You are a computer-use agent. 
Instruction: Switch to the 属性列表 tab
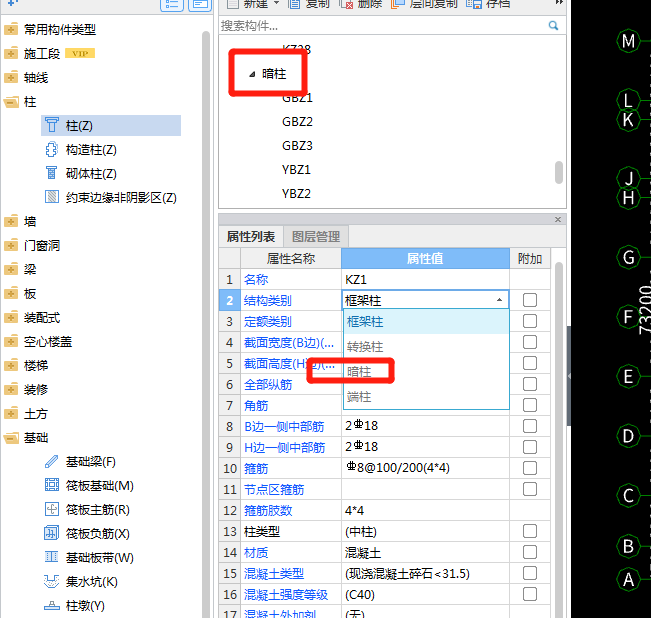251,237
